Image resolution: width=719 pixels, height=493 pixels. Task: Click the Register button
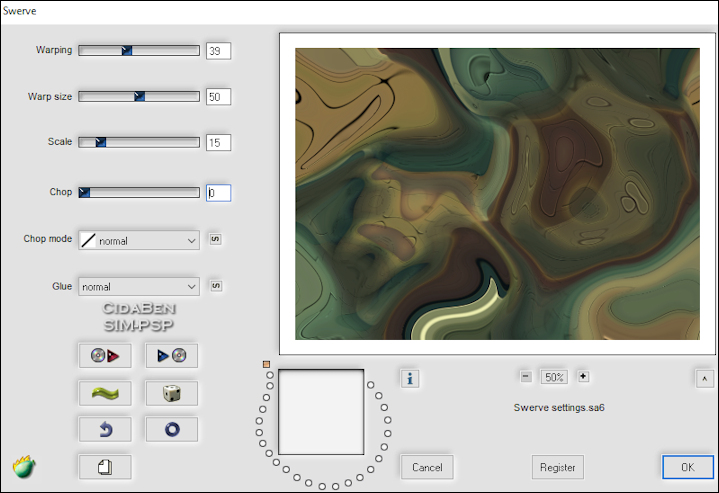point(557,467)
